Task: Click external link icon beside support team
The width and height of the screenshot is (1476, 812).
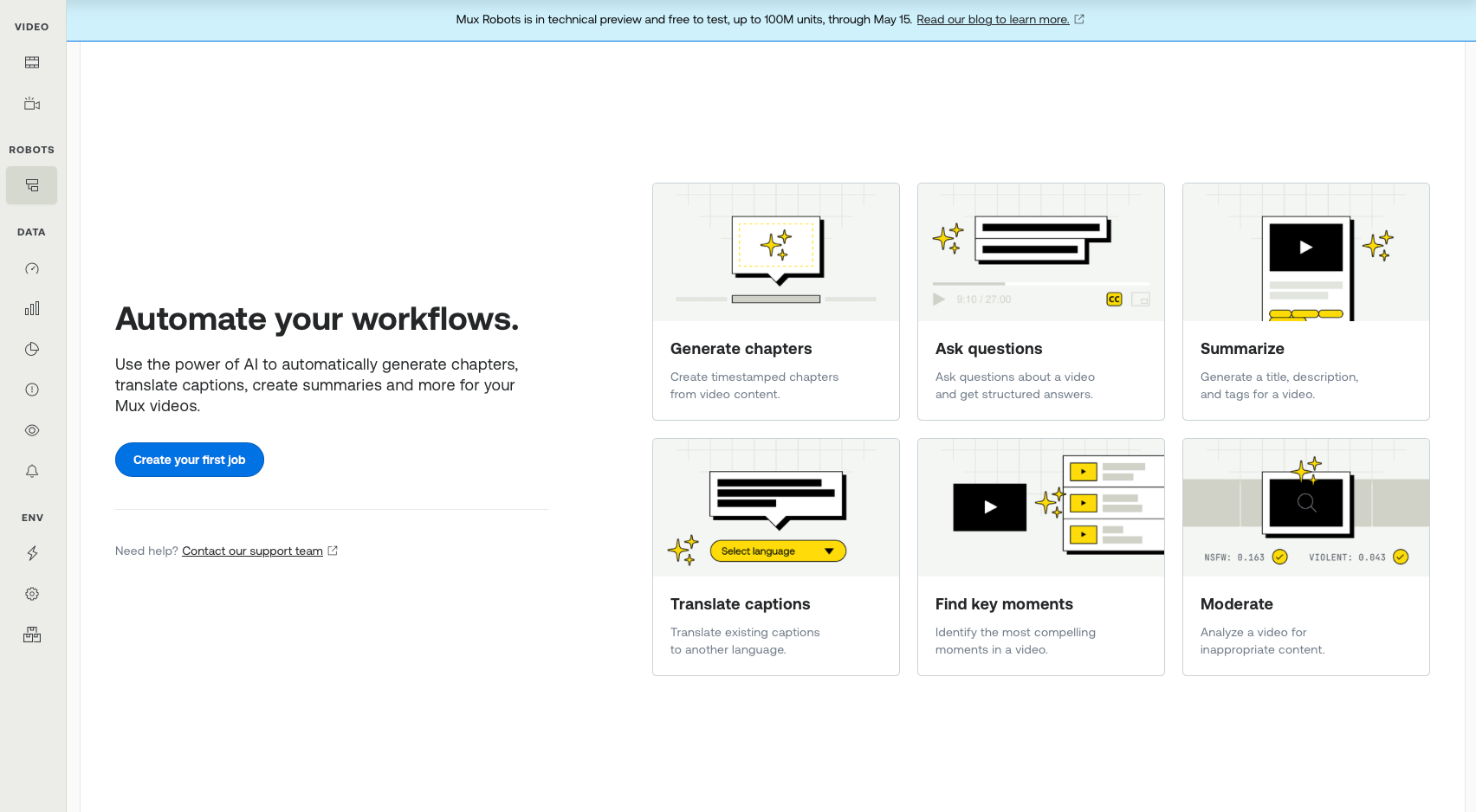Action: click(333, 551)
